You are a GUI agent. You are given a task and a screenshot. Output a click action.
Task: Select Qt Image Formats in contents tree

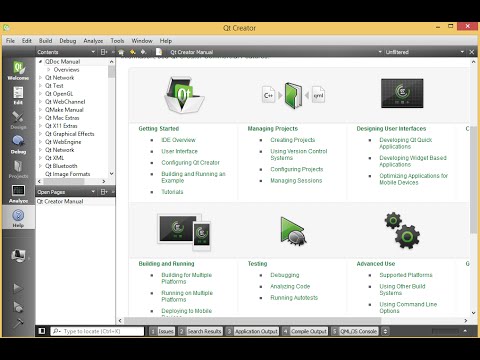point(68,174)
